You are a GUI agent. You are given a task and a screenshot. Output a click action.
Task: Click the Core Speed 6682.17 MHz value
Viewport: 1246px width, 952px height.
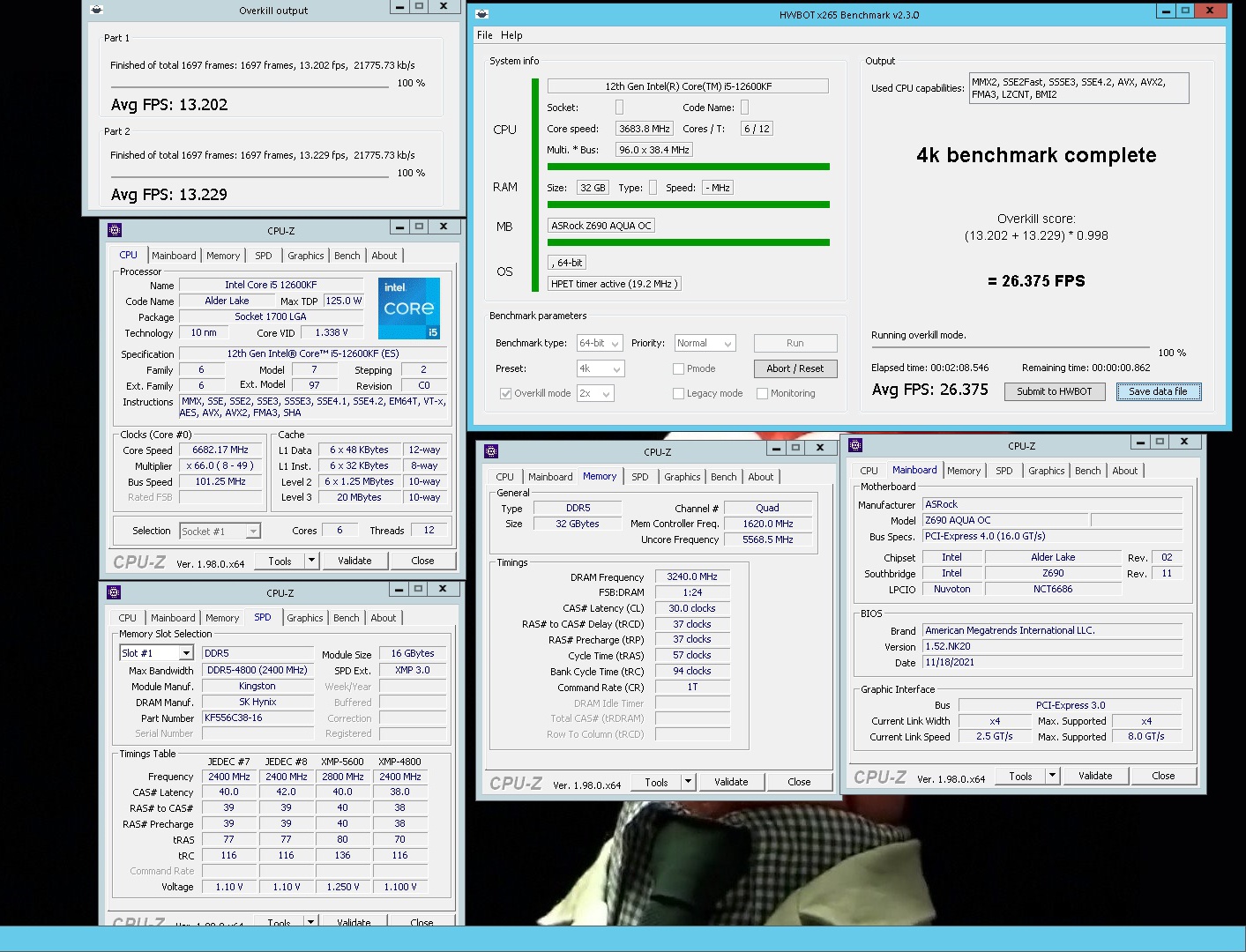pos(220,450)
